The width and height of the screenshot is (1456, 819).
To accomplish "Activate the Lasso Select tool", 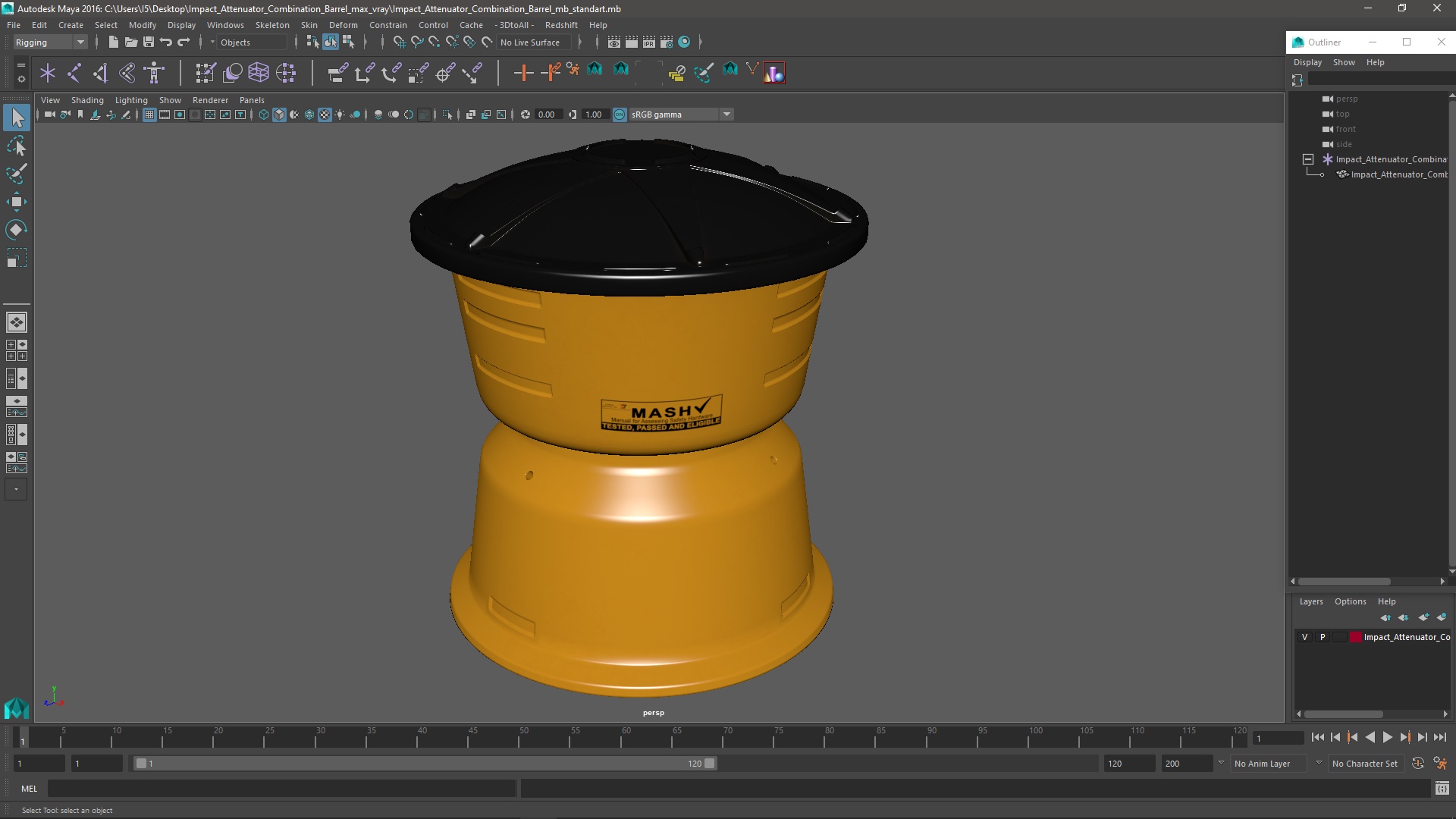I will click(x=17, y=146).
